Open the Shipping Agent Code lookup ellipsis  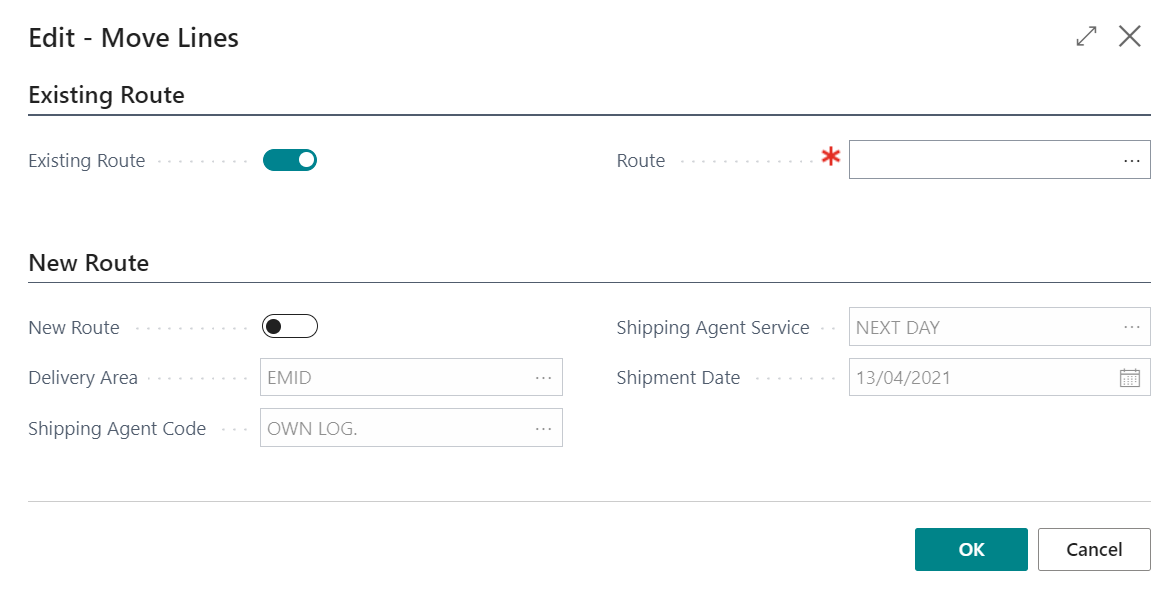tap(543, 428)
